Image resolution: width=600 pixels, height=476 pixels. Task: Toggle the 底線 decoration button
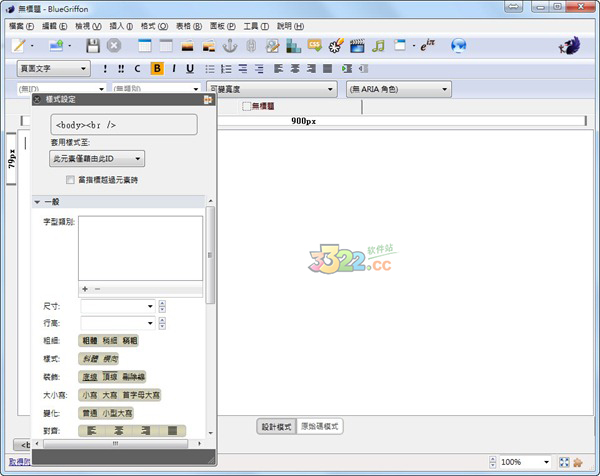coord(90,376)
